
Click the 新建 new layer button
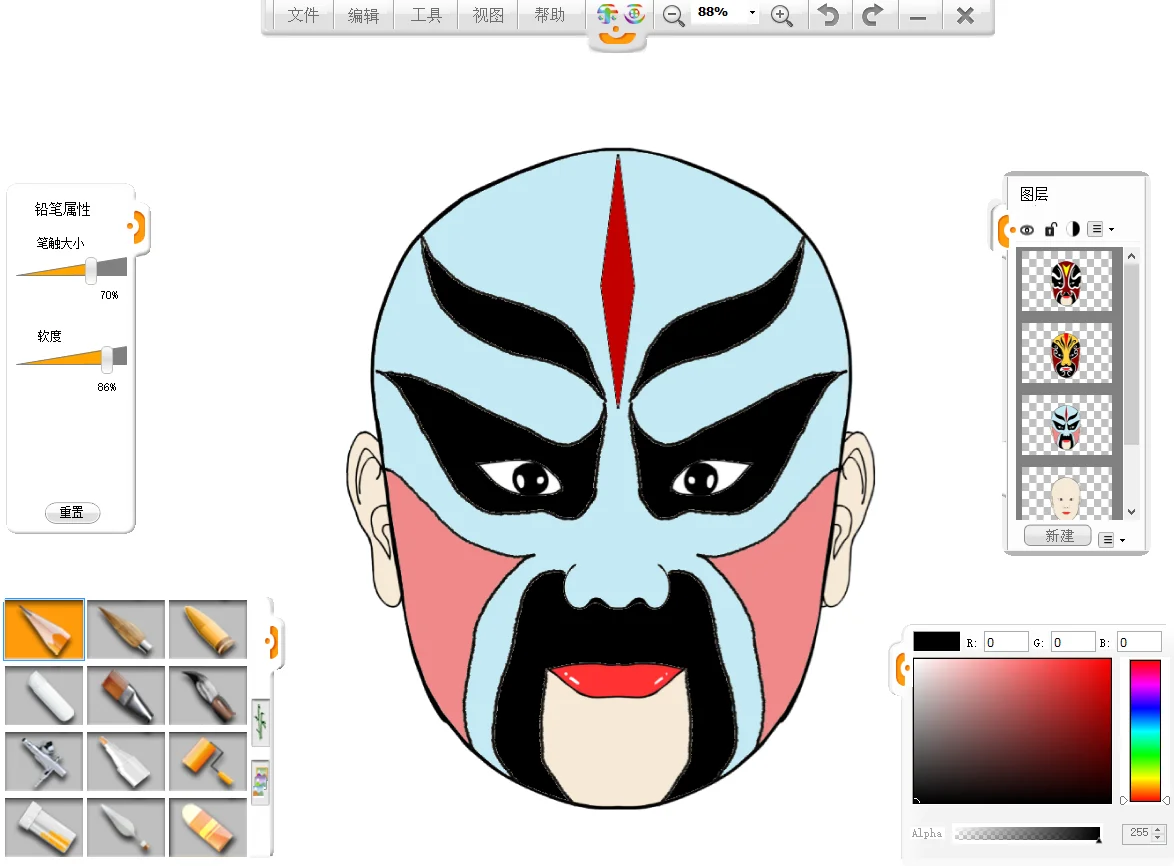coord(1057,536)
